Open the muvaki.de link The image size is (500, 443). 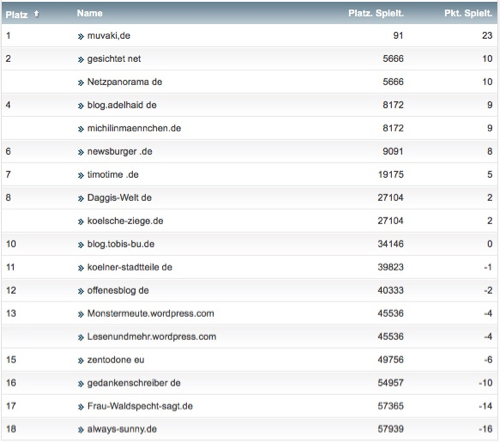[x=109, y=36]
